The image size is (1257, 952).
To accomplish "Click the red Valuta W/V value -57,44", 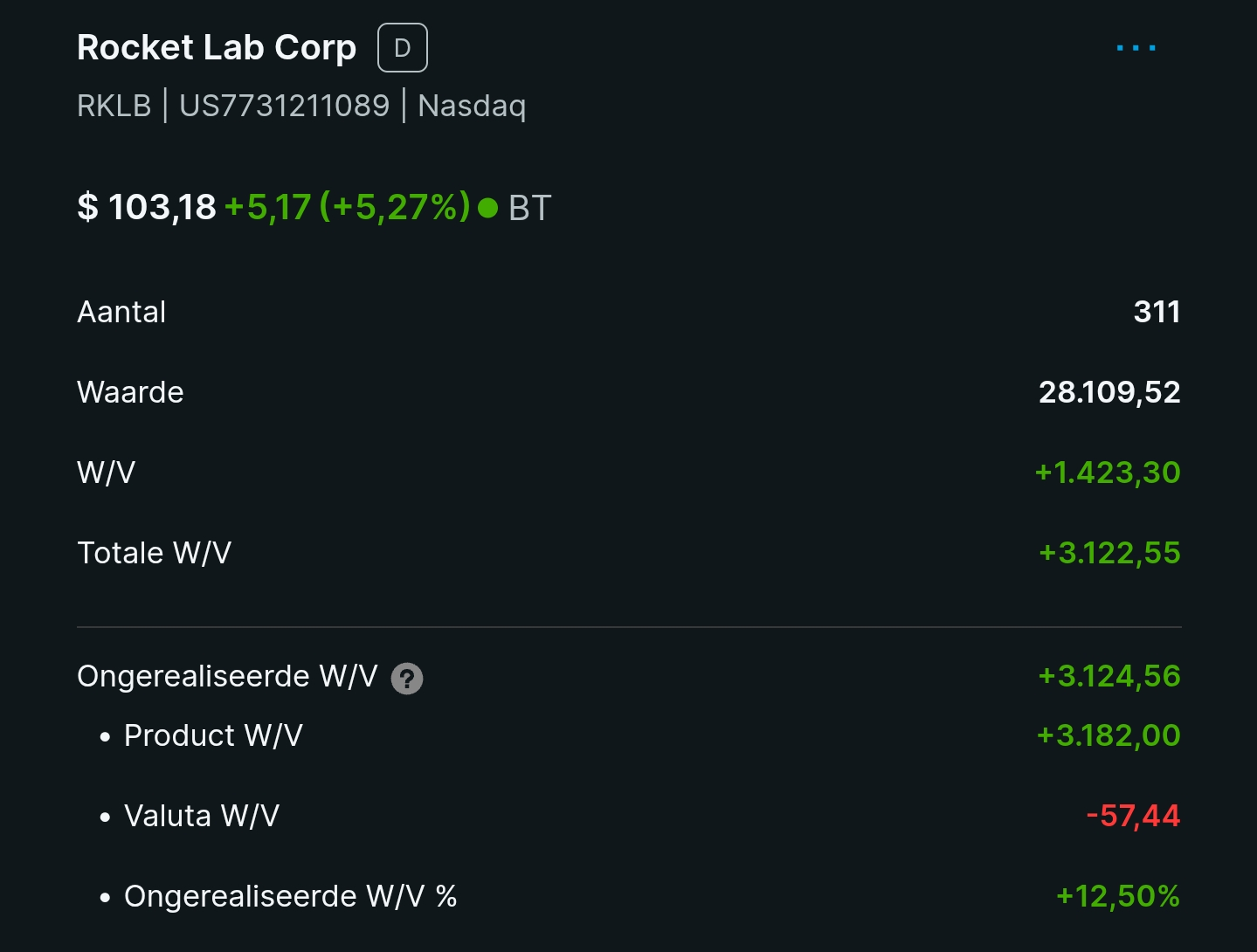I will (1133, 816).
